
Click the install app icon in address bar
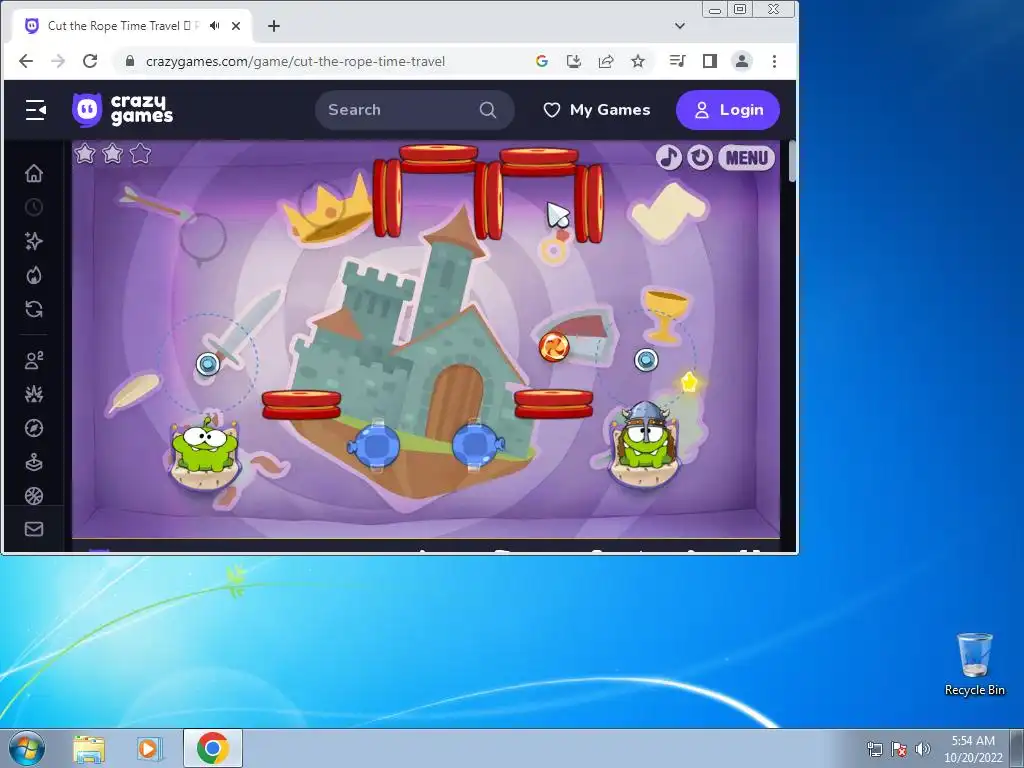tap(573, 61)
